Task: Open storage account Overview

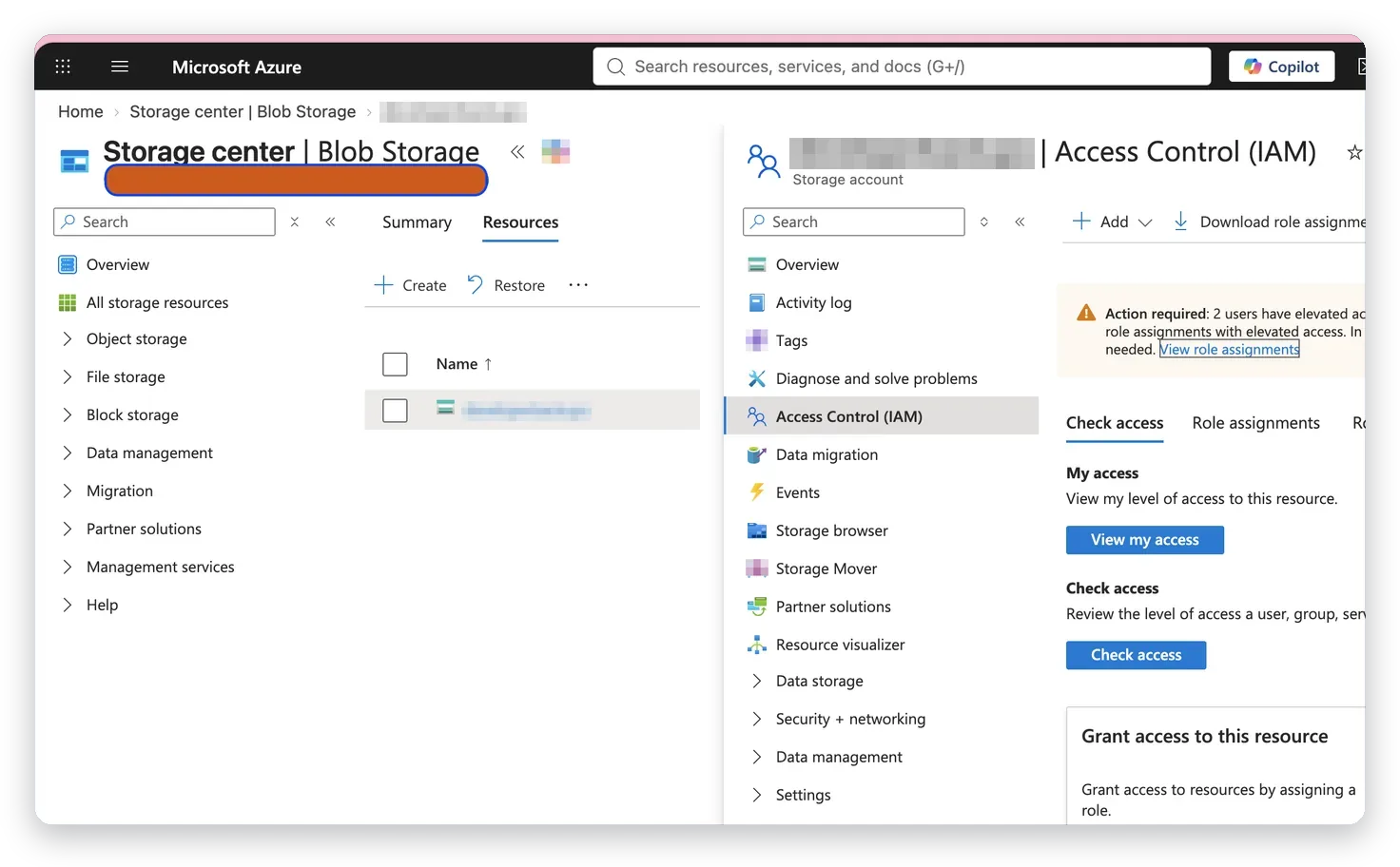Action: [807, 264]
